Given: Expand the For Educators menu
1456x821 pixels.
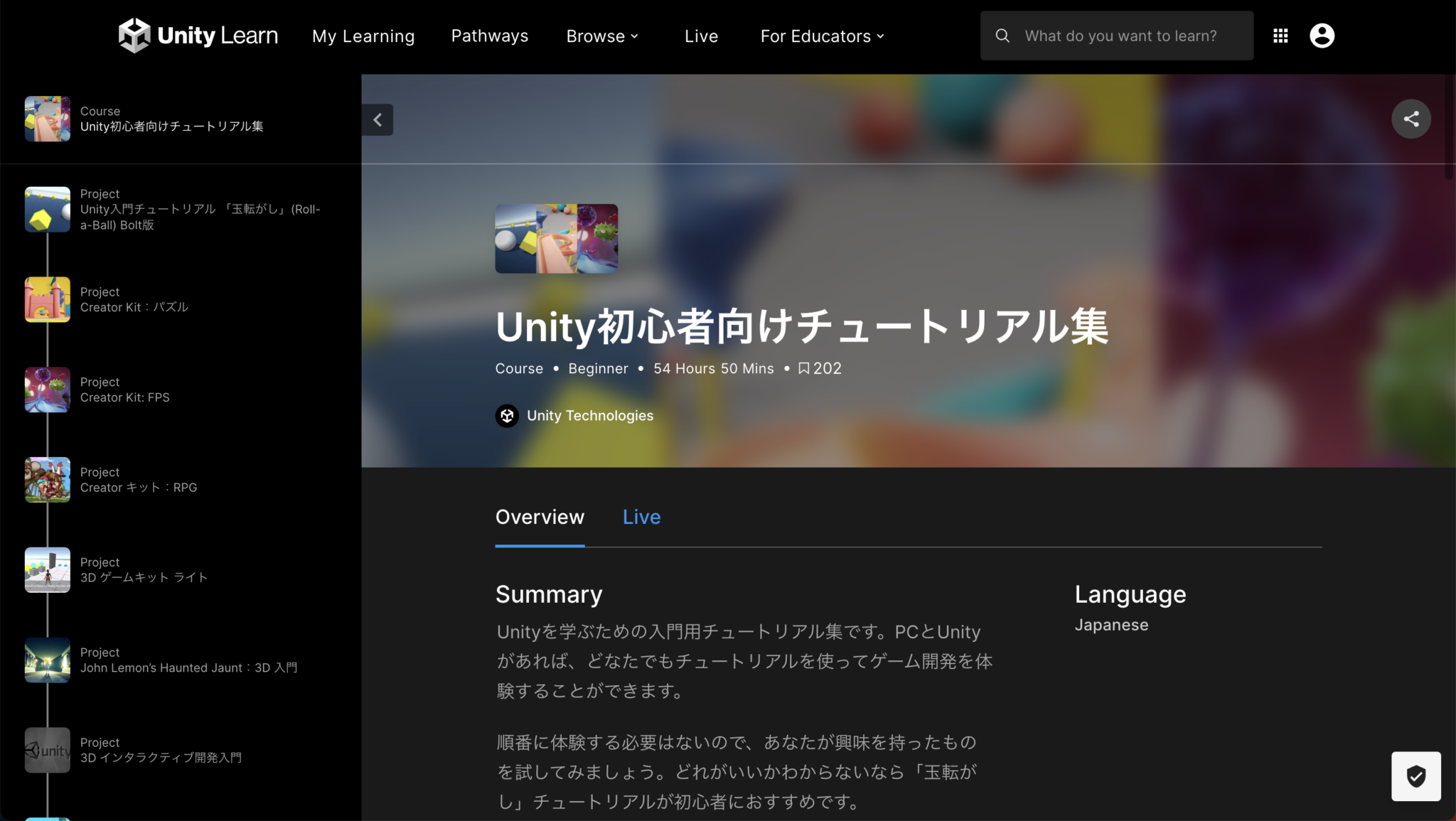Looking at the screenshot, I should [821, 36].
